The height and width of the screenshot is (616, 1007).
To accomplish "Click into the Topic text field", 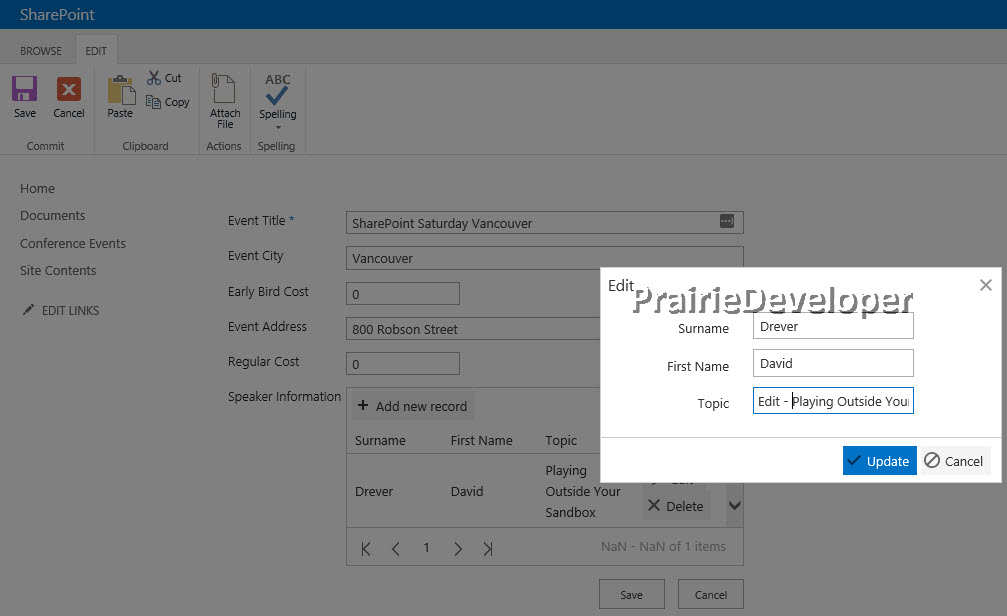I will (x=833, y=401).
